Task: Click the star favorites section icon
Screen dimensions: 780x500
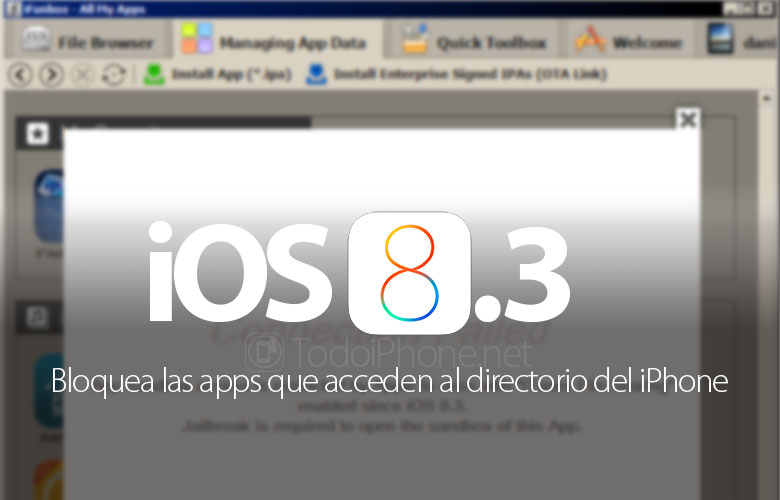Action: tap(38, 133)
